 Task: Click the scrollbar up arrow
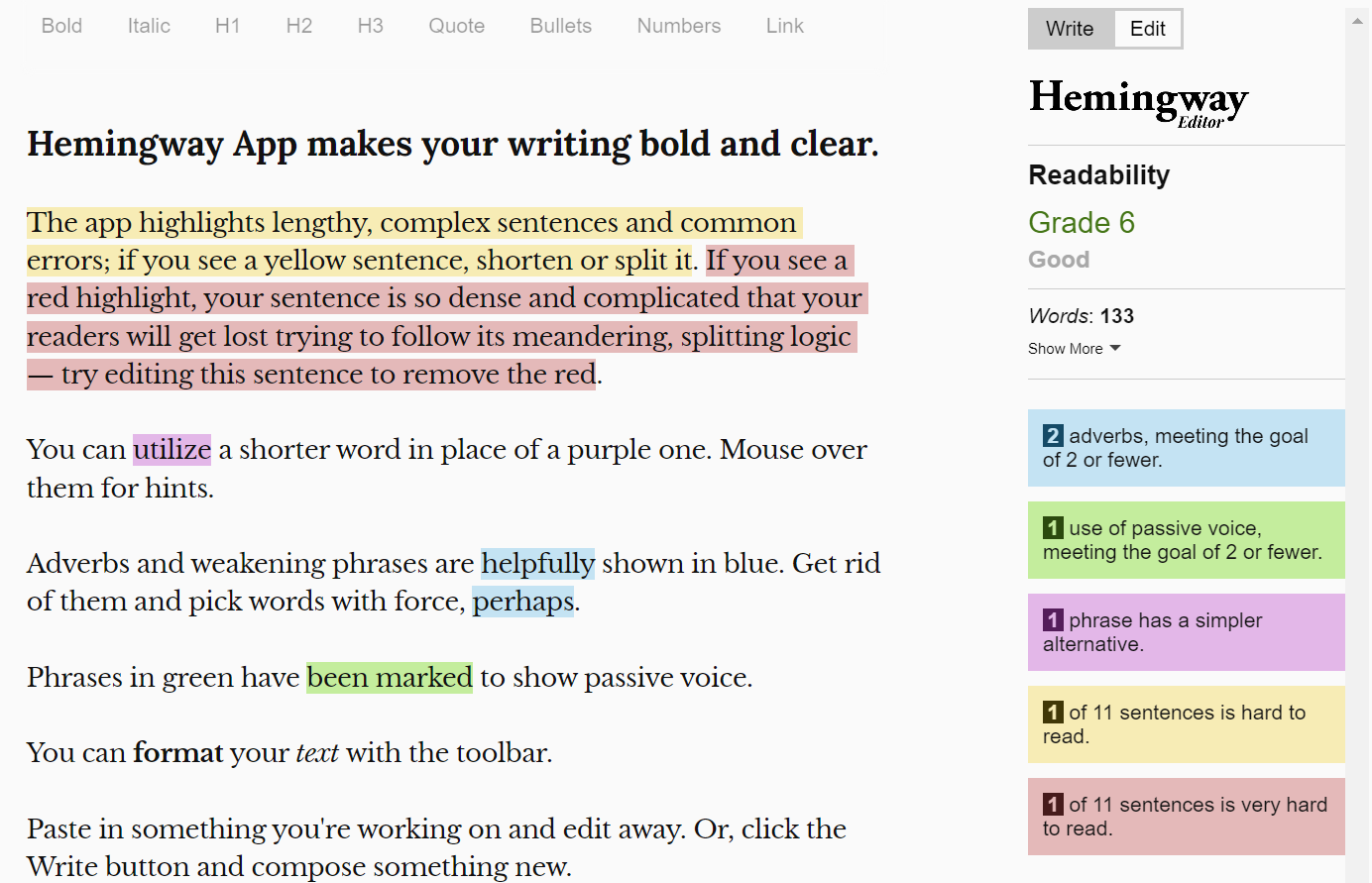pyautogui.click(x=1358, y=21)
